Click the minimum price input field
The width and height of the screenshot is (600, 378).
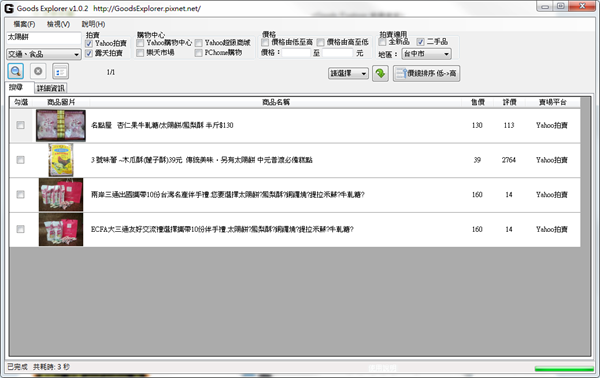pyautogui.click(x=296, y=53)
